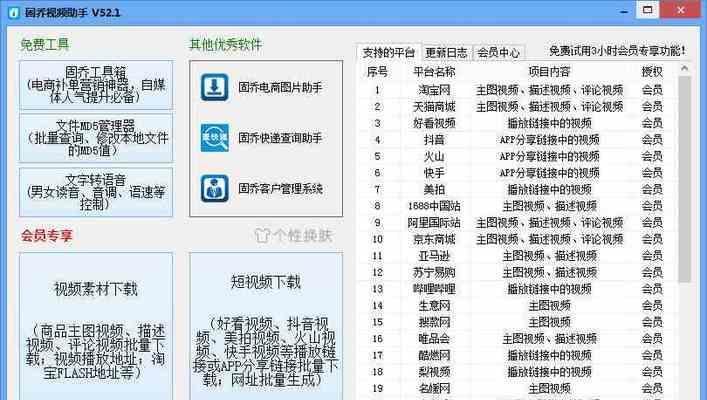This screenshot has width=707, height=400.
Task: Close the 固乔视频助手 window
Action: (681, 10)
